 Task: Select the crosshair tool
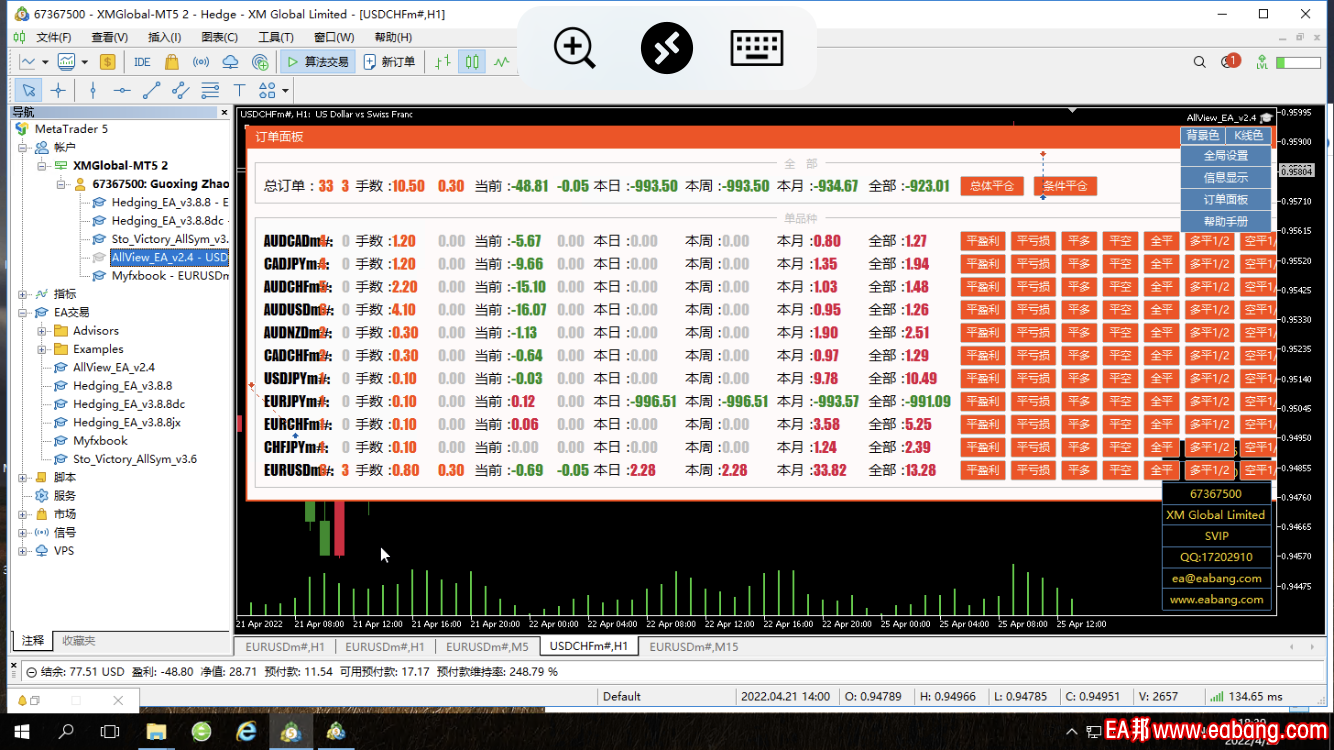click(58, 90)
